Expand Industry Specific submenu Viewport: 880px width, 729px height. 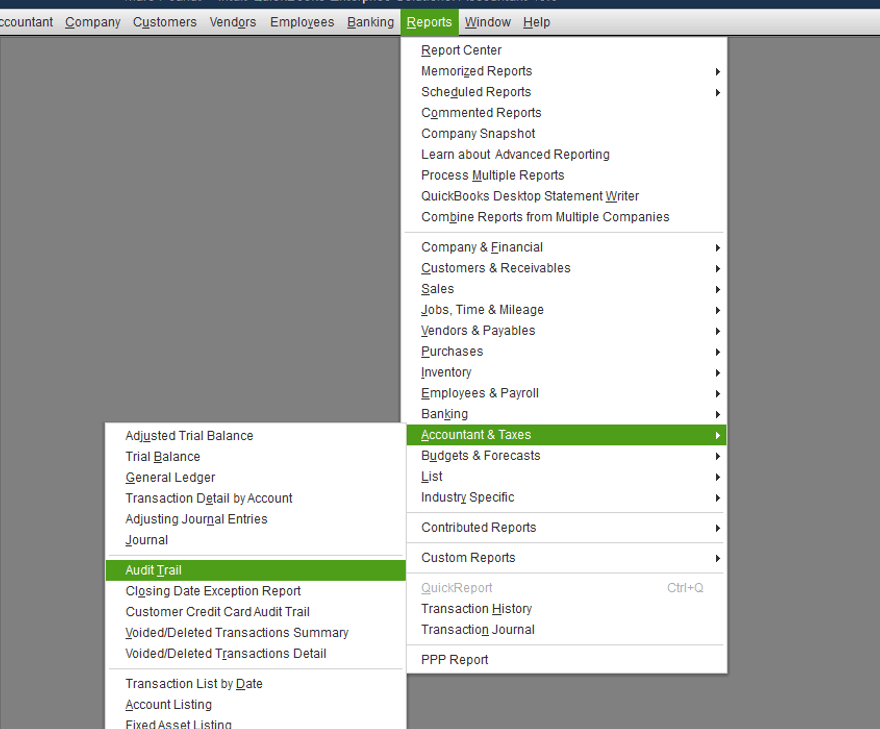pyautogui.click(x=566, y=497)
